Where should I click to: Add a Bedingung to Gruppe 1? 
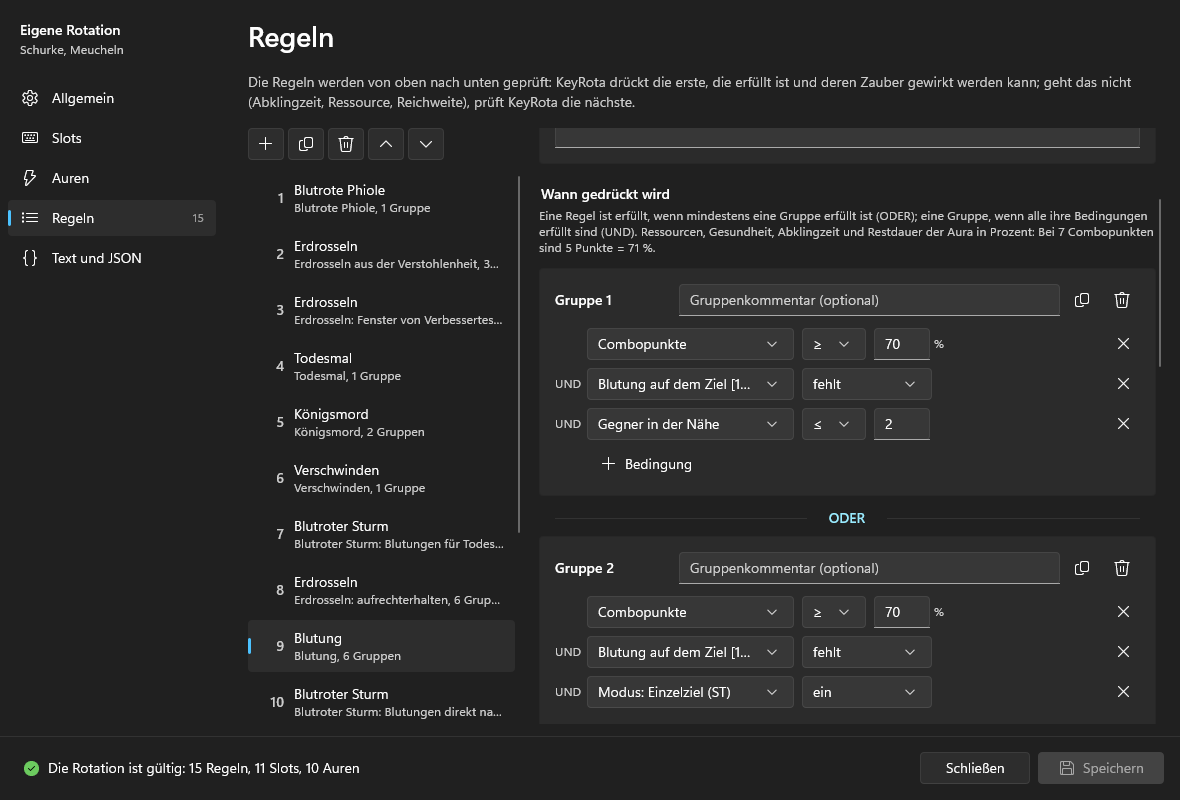coord(646,464)
